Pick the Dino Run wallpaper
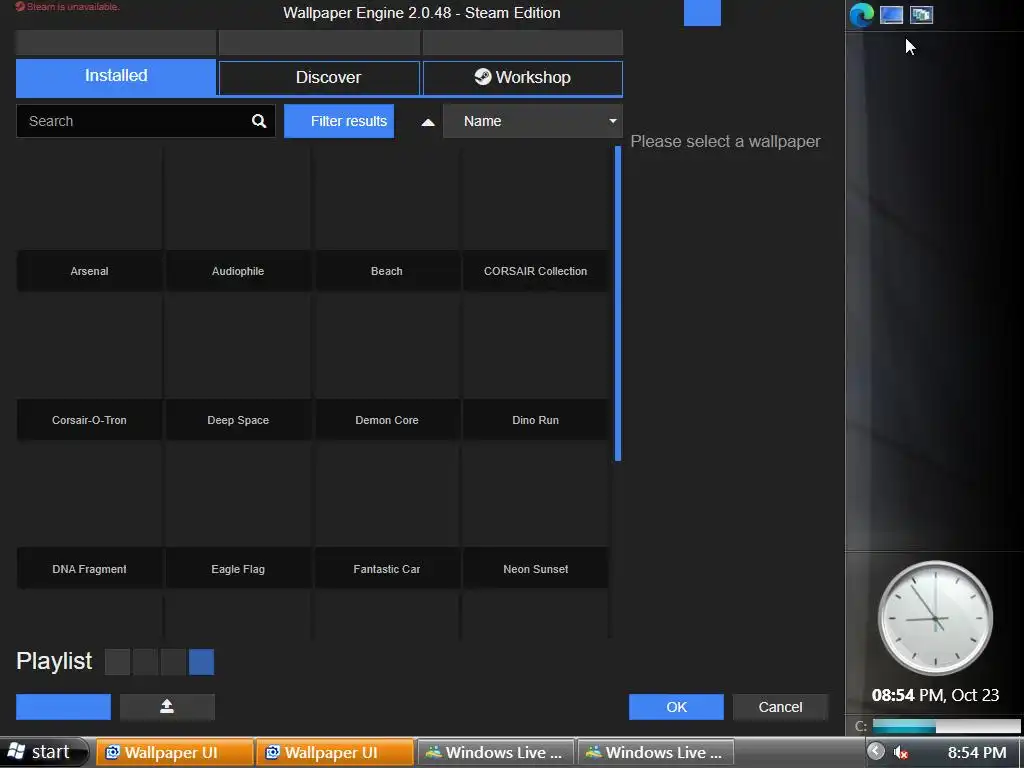Image resolution: width=1024 pixels, height=768 pixels. click(536, 368)
